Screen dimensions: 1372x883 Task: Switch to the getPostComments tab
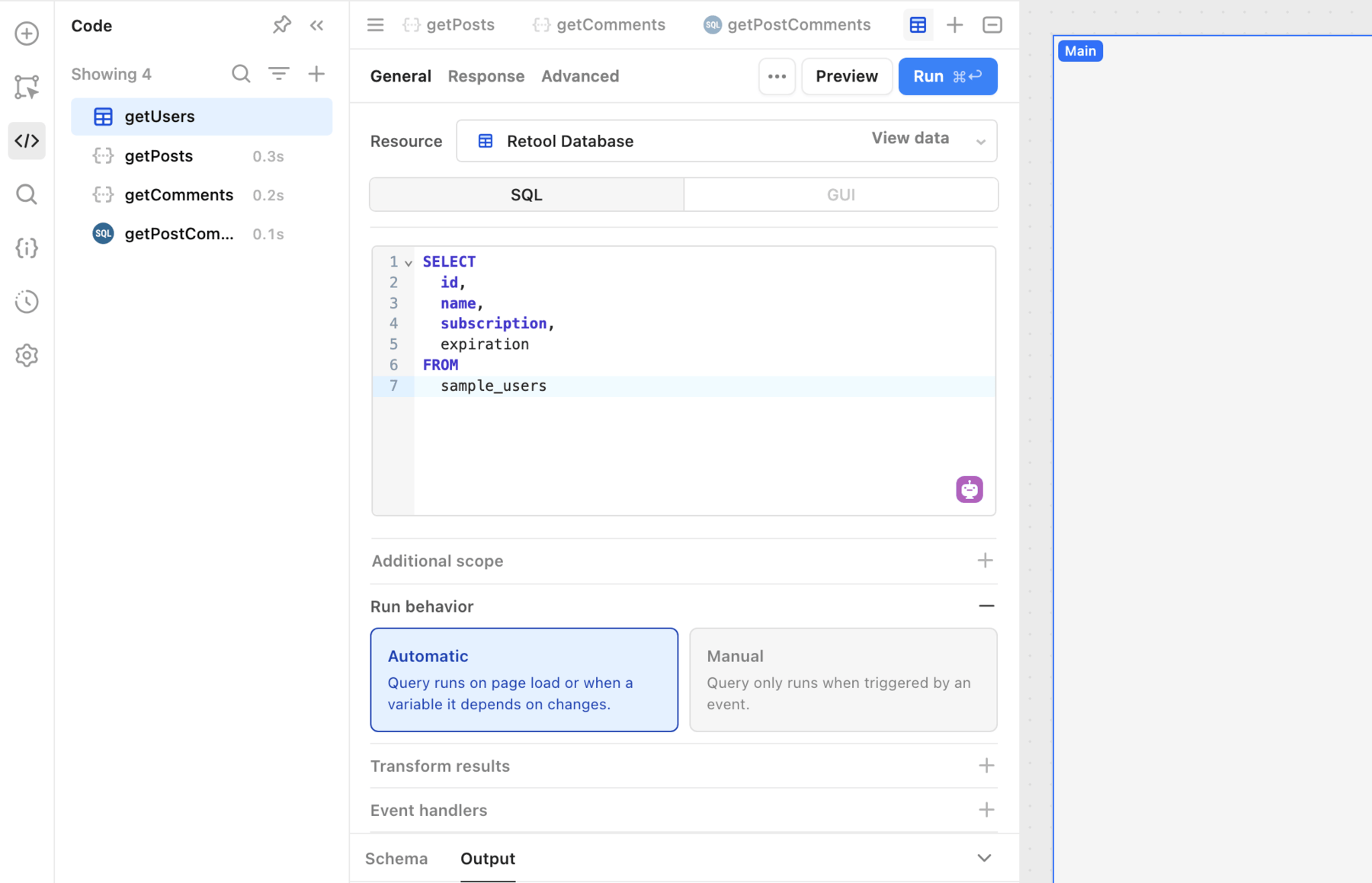click(787, 25)
